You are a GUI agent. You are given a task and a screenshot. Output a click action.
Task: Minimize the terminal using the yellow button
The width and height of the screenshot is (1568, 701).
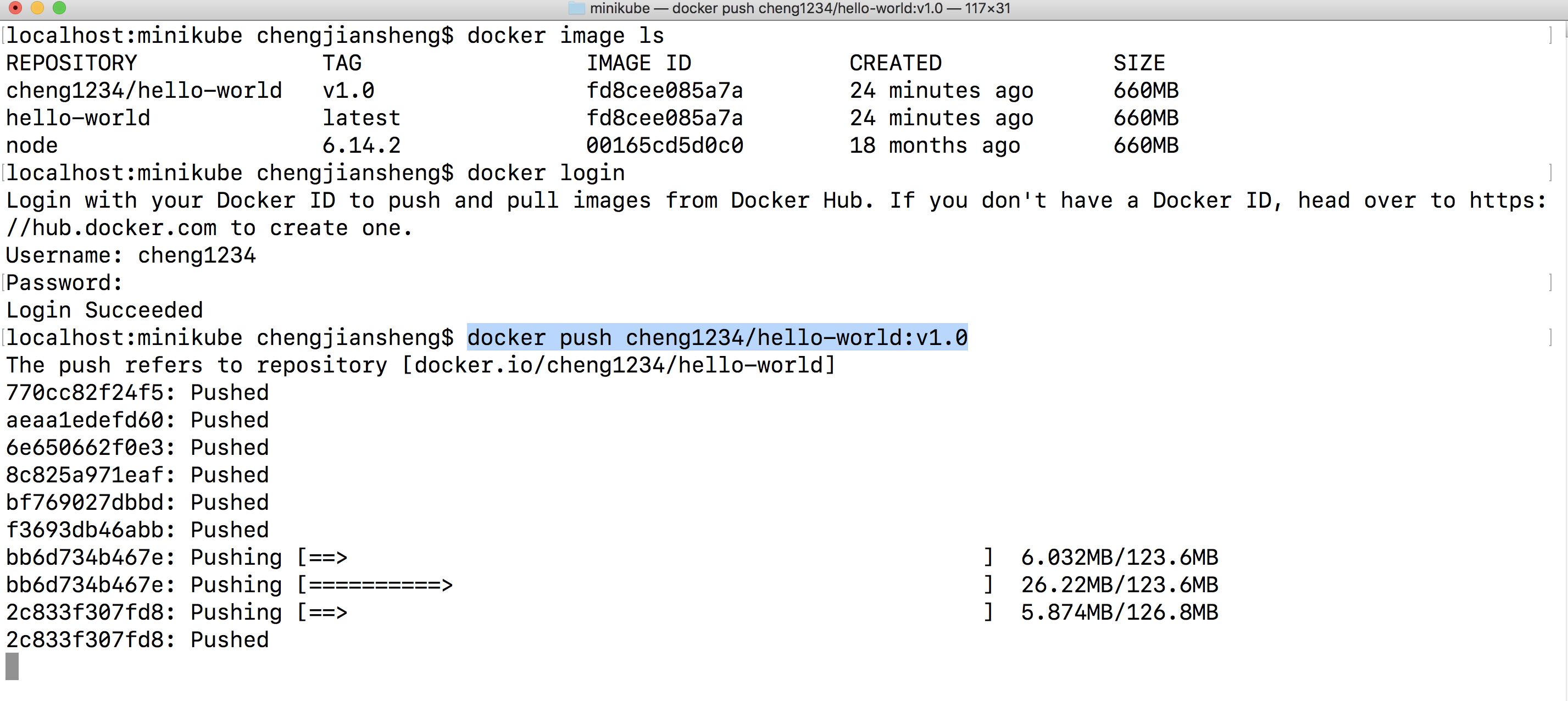(37, 8)
